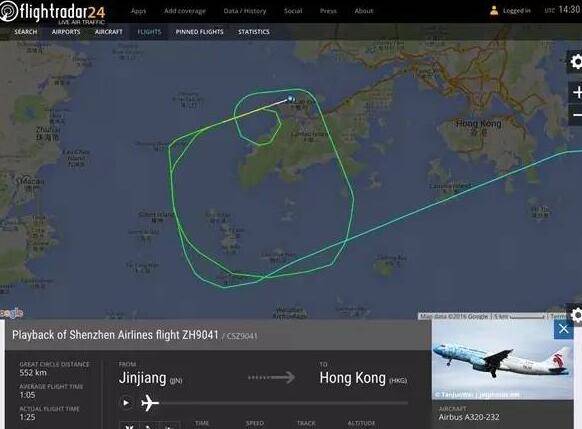
Task: Open the Social menu
Action: coord(293,11)
